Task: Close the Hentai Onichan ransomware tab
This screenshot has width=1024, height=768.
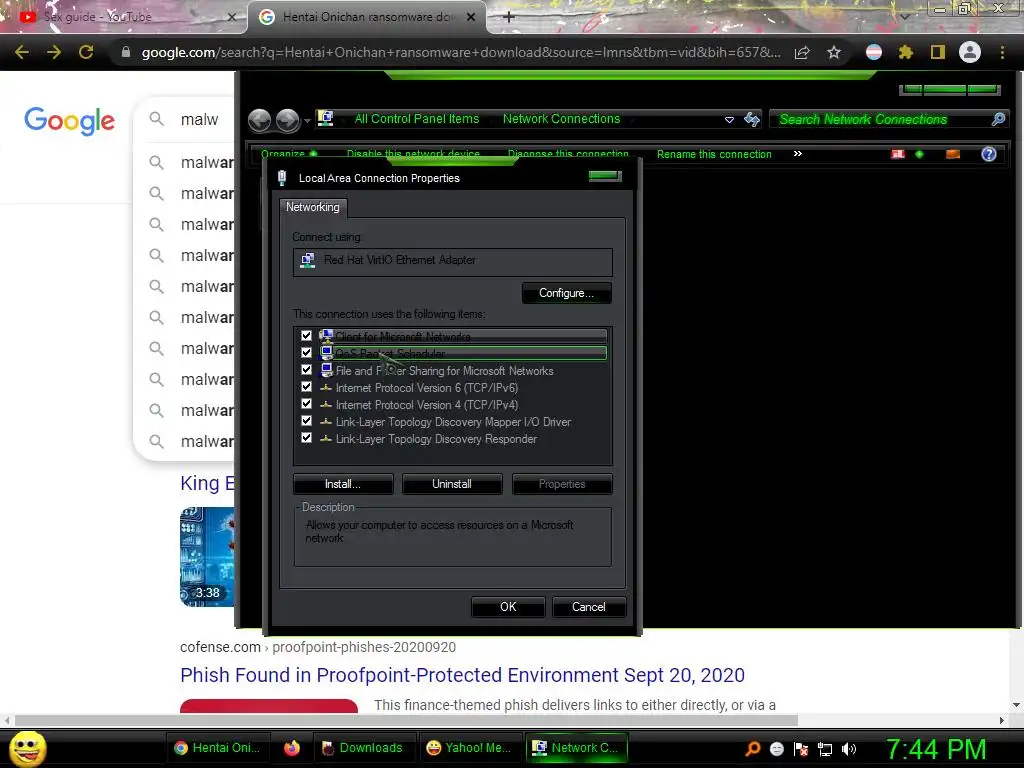Action: [x=471, y=17]
